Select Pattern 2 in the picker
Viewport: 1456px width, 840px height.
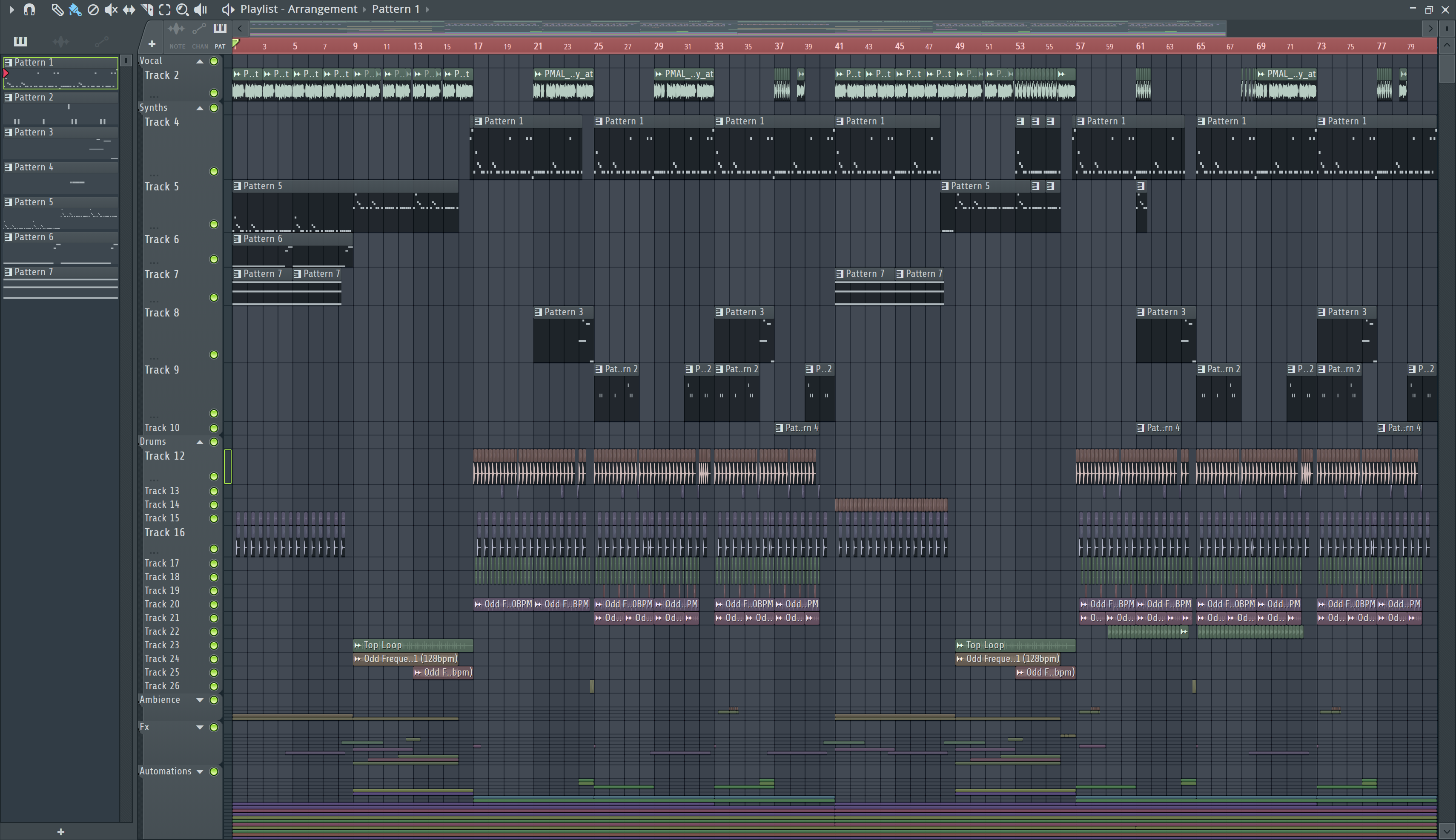click(x=60, y=109)
